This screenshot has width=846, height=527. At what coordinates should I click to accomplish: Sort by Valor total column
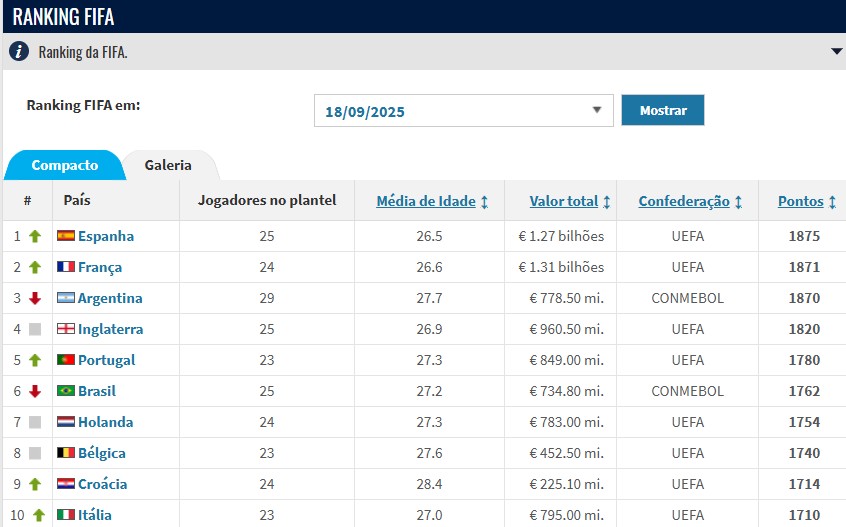(x=564, y=201)
